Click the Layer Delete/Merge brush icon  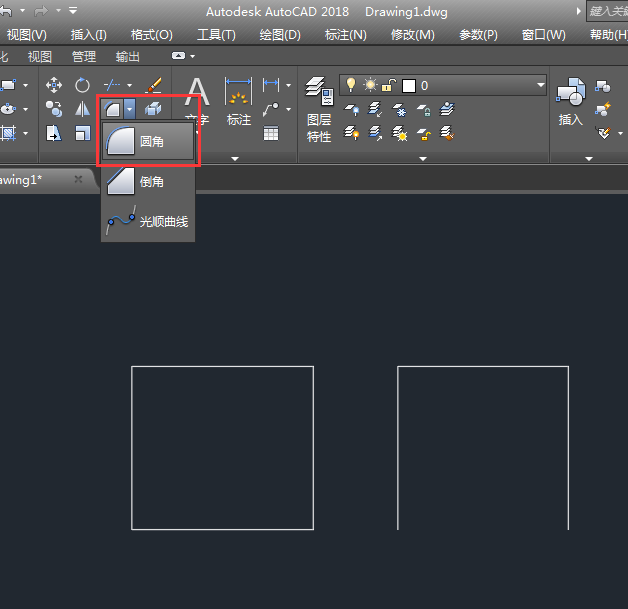coord(447,133)
